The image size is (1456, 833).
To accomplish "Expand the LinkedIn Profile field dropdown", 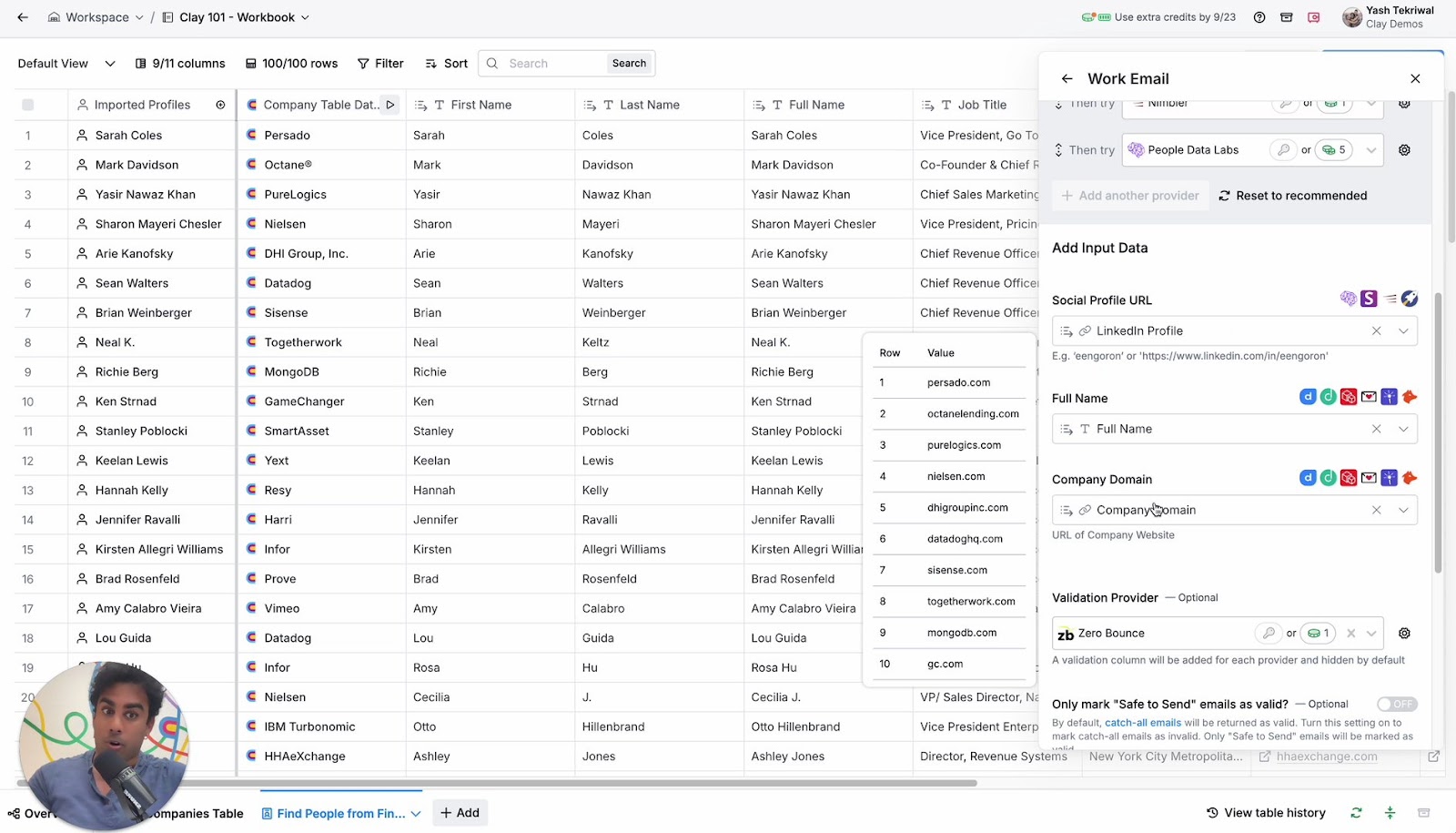I will 1403,331.
